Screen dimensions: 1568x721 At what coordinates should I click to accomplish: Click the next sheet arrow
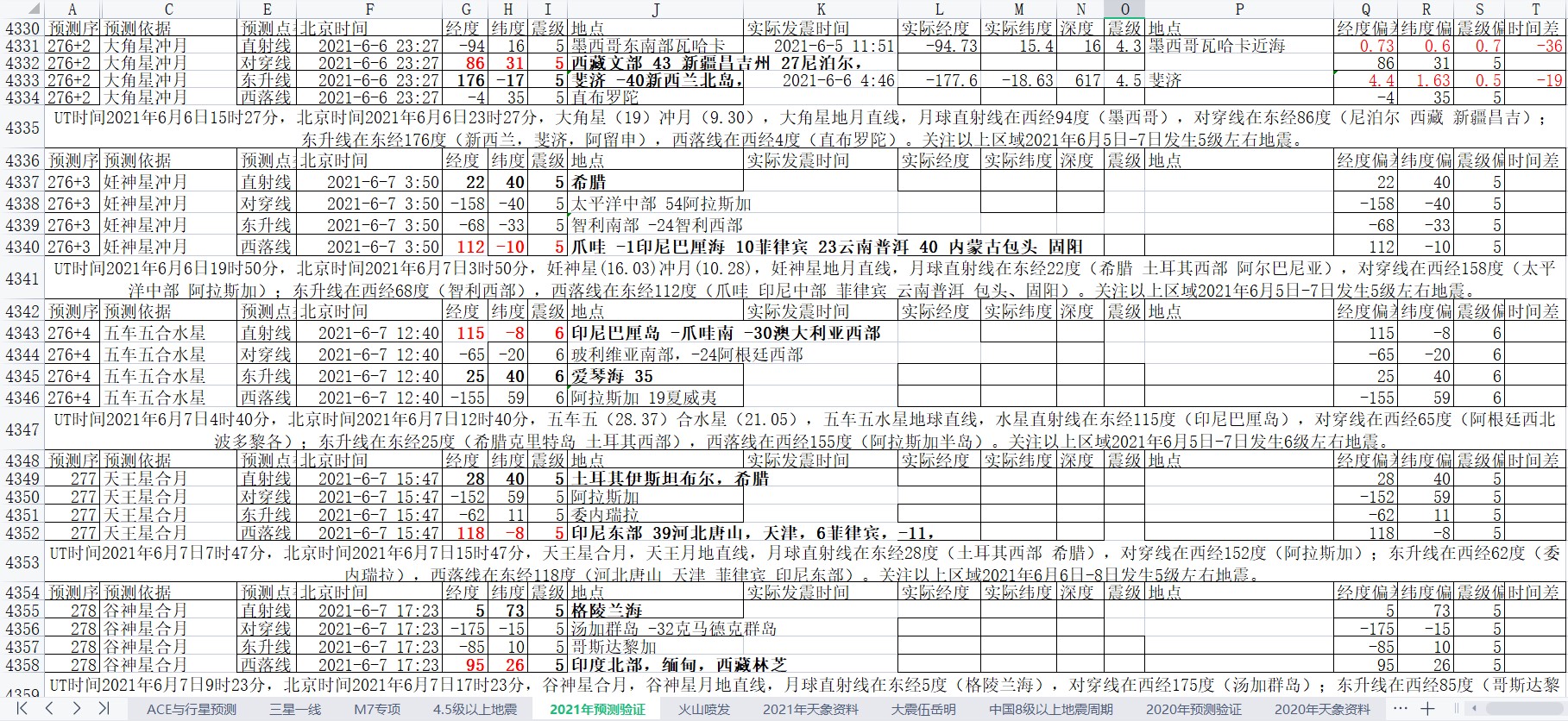[77, 708]
